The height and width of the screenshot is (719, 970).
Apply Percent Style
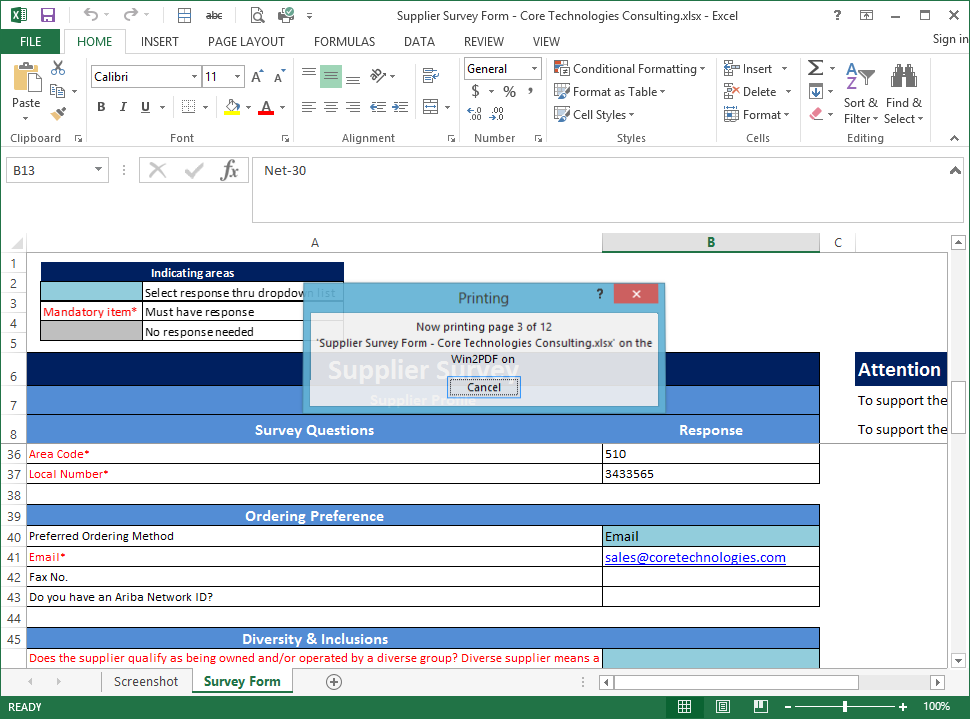click(509, 92)
